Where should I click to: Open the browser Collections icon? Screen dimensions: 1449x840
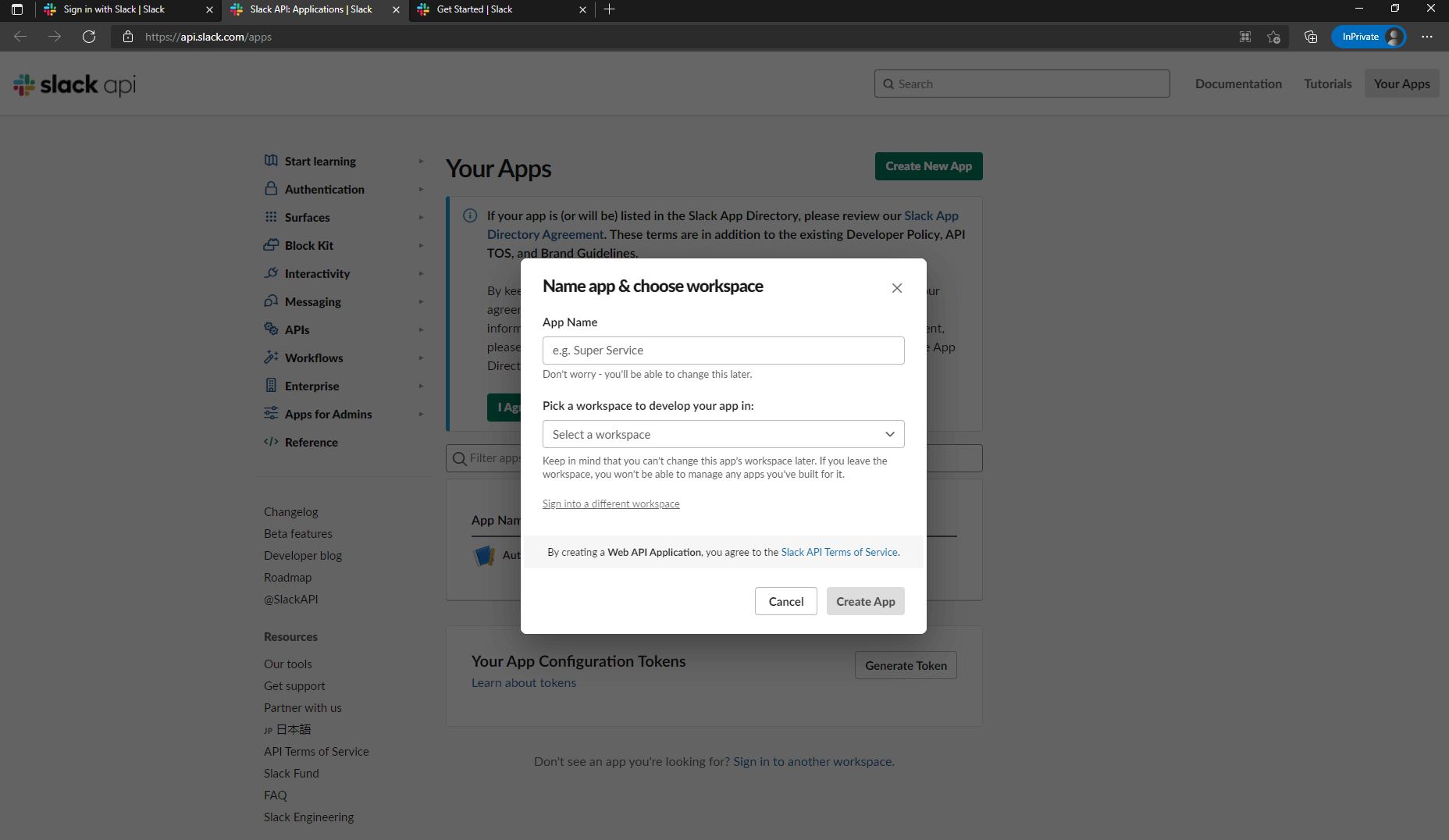pos(1311,37)
